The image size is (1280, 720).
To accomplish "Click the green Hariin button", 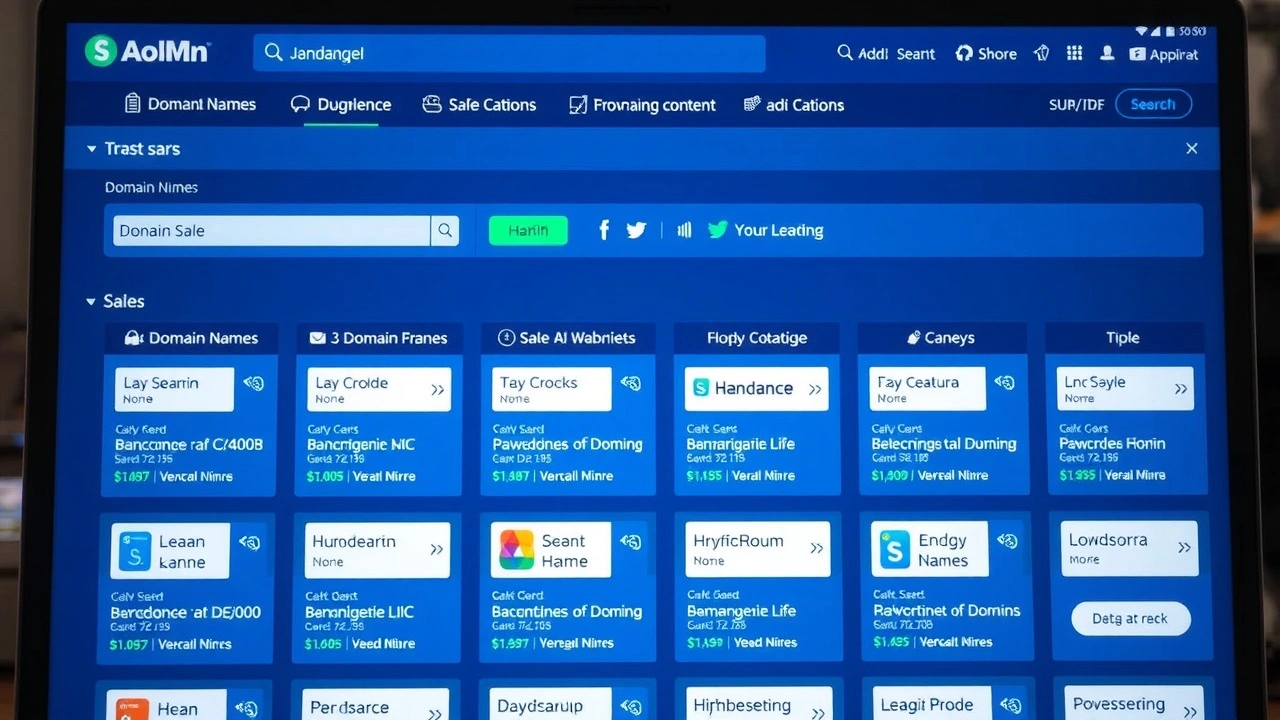I will click(528, 231).
